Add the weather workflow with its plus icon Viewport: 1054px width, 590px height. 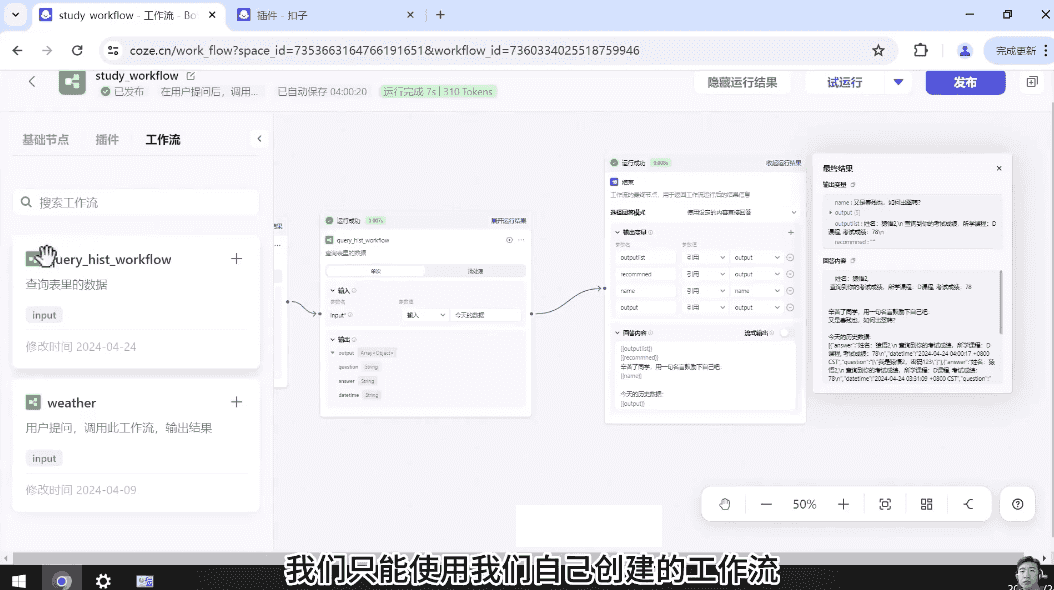pyautogui.click(x=237, y=402)
